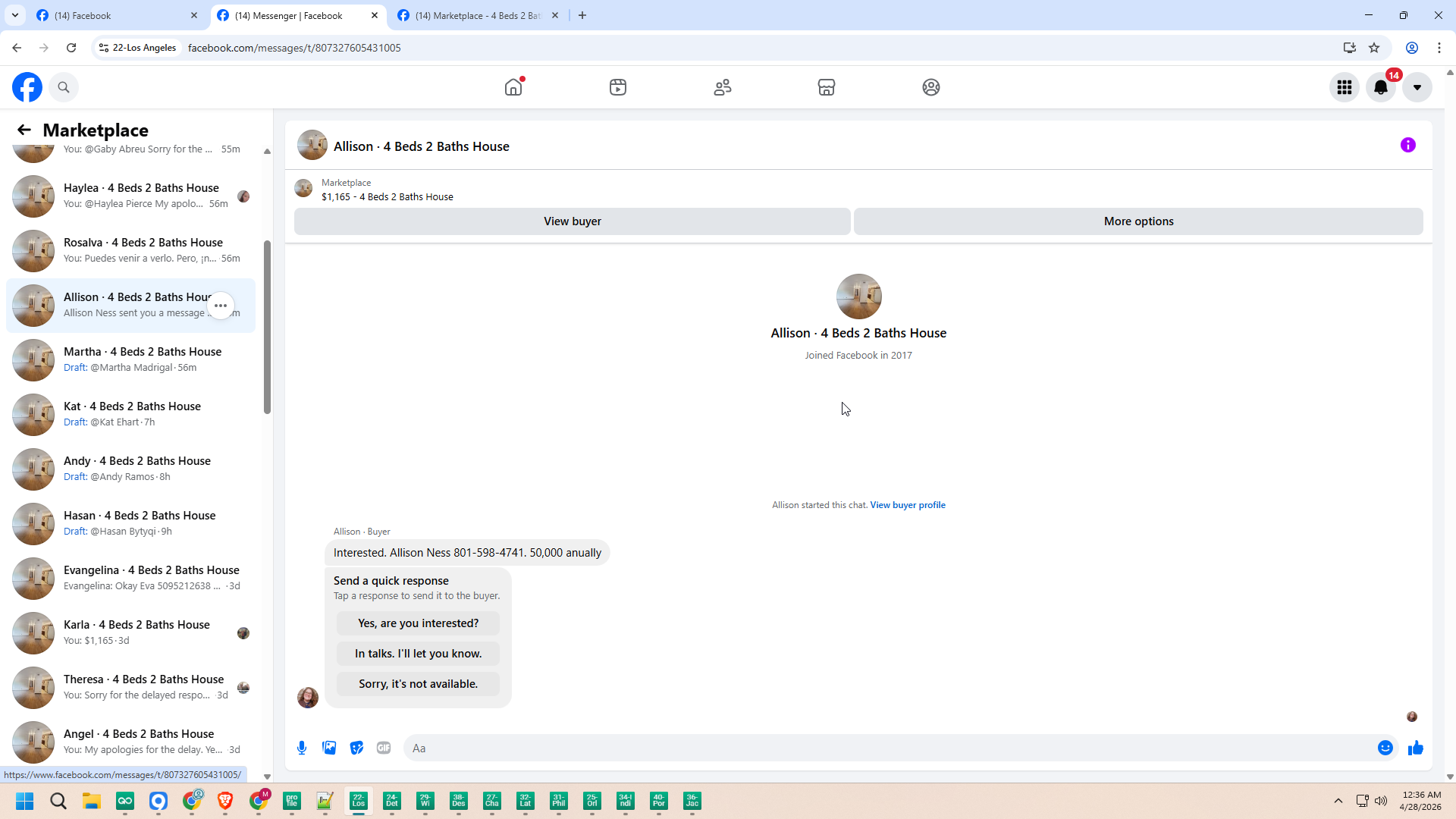Open Angel 4 Beds 2 Baths House chat

[130, 742]
